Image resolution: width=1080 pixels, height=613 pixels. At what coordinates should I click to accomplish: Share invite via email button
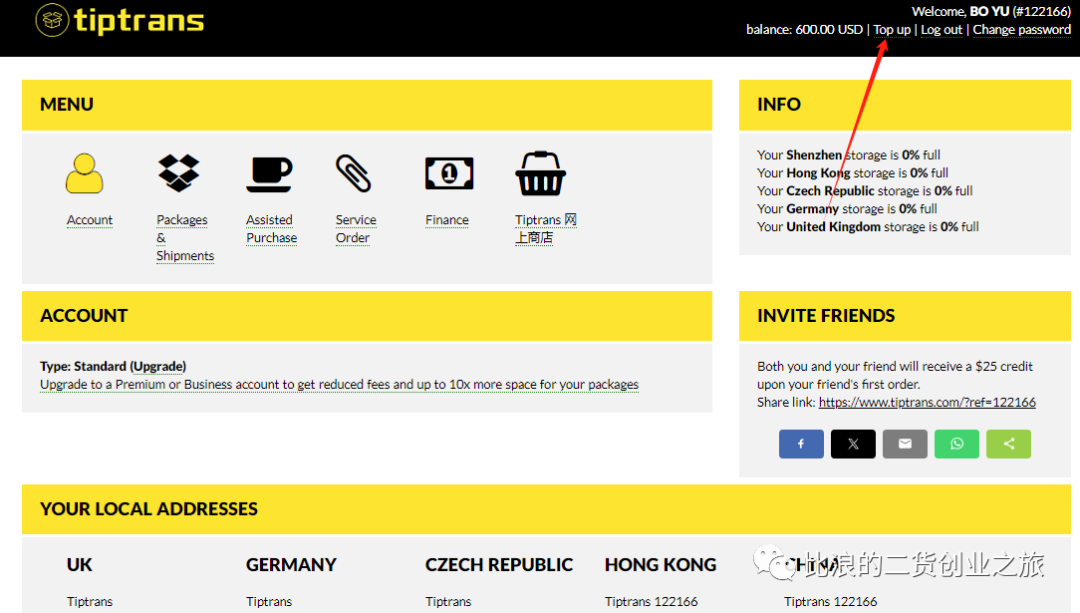pos(905,444)
